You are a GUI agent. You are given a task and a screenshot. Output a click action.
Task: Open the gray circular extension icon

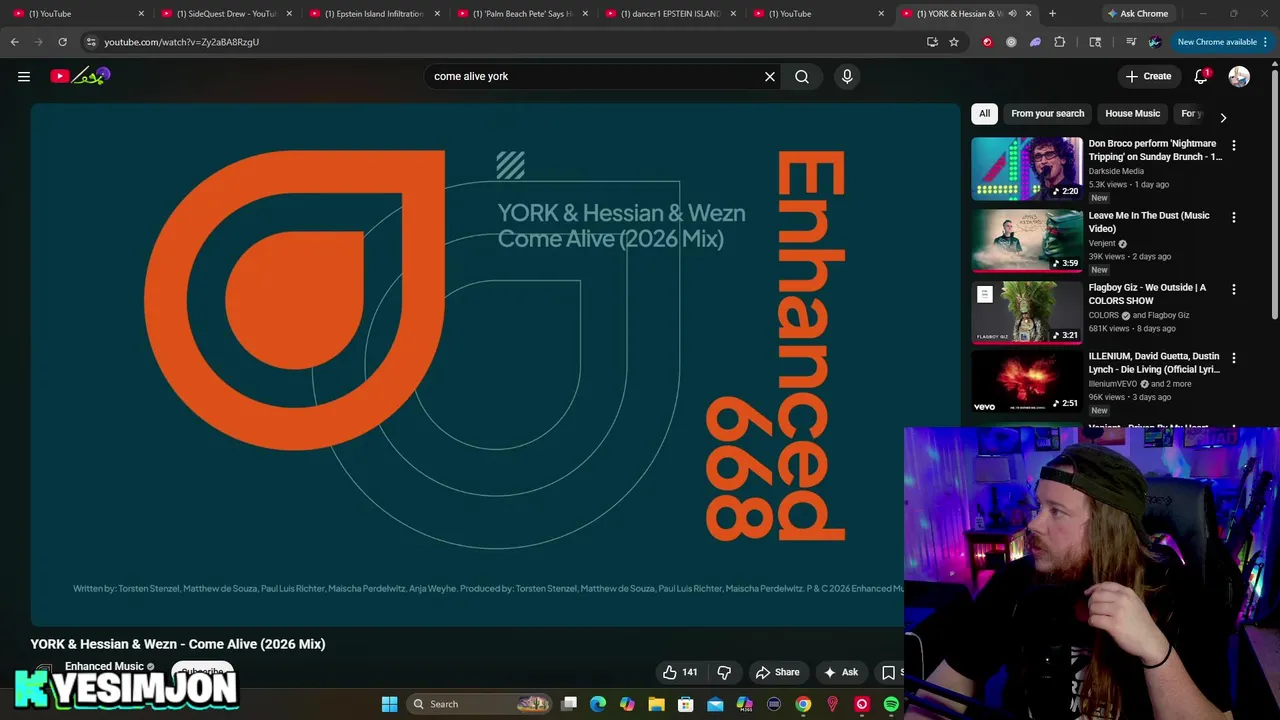point(1011,42)
